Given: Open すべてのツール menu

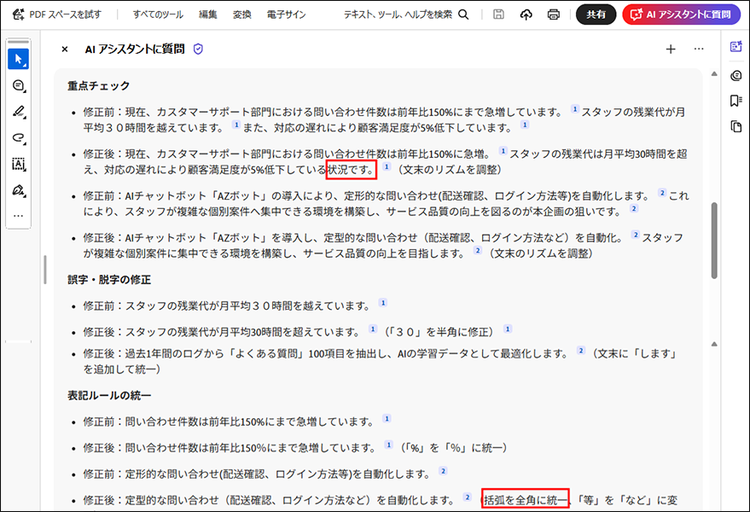Looking at the screenshot, I should [158, 14].
